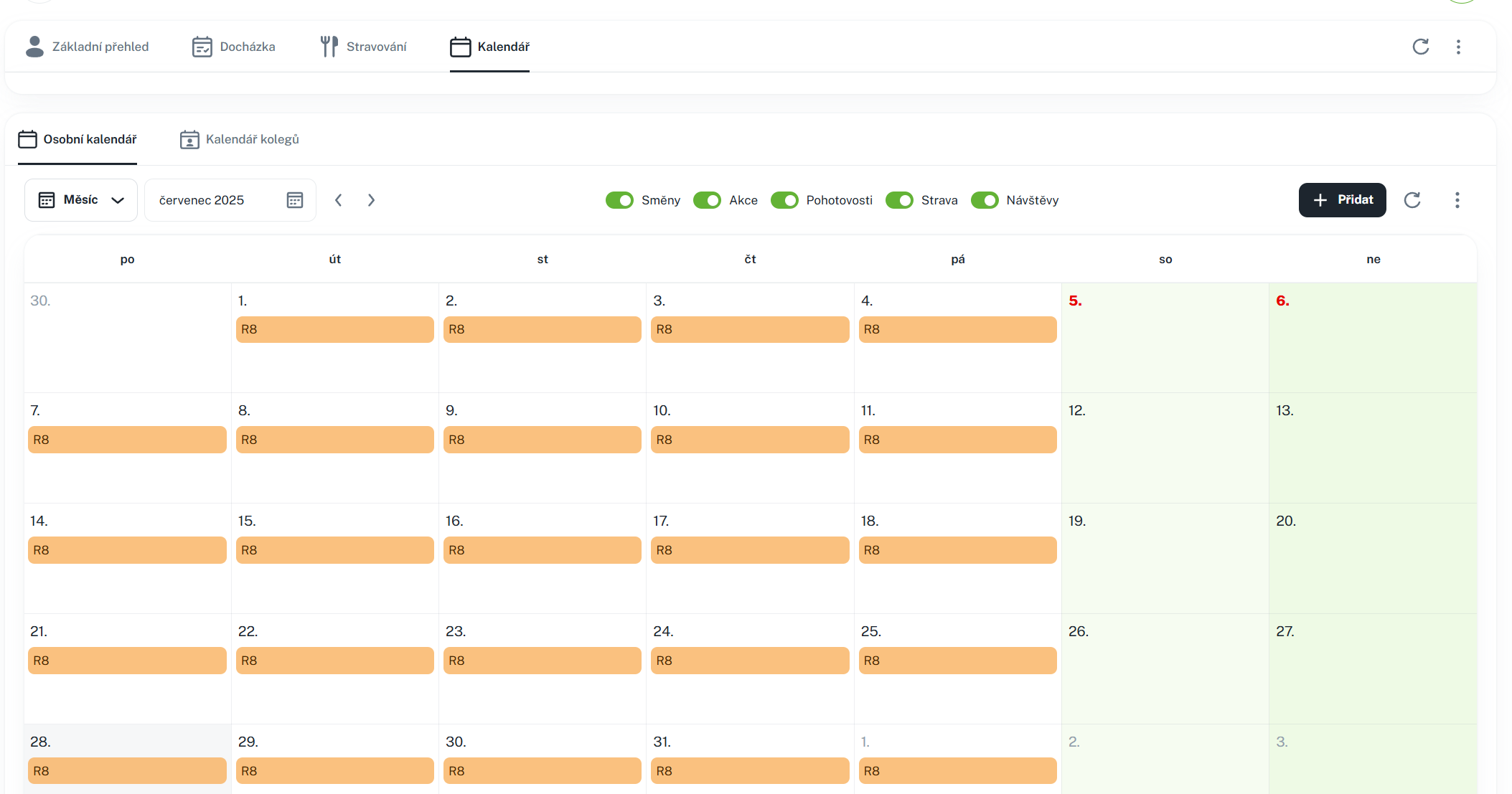Disable the Akce toggle
This screenshot has width=1512, height=794.
pyautogui.click(x=707, y=200)
